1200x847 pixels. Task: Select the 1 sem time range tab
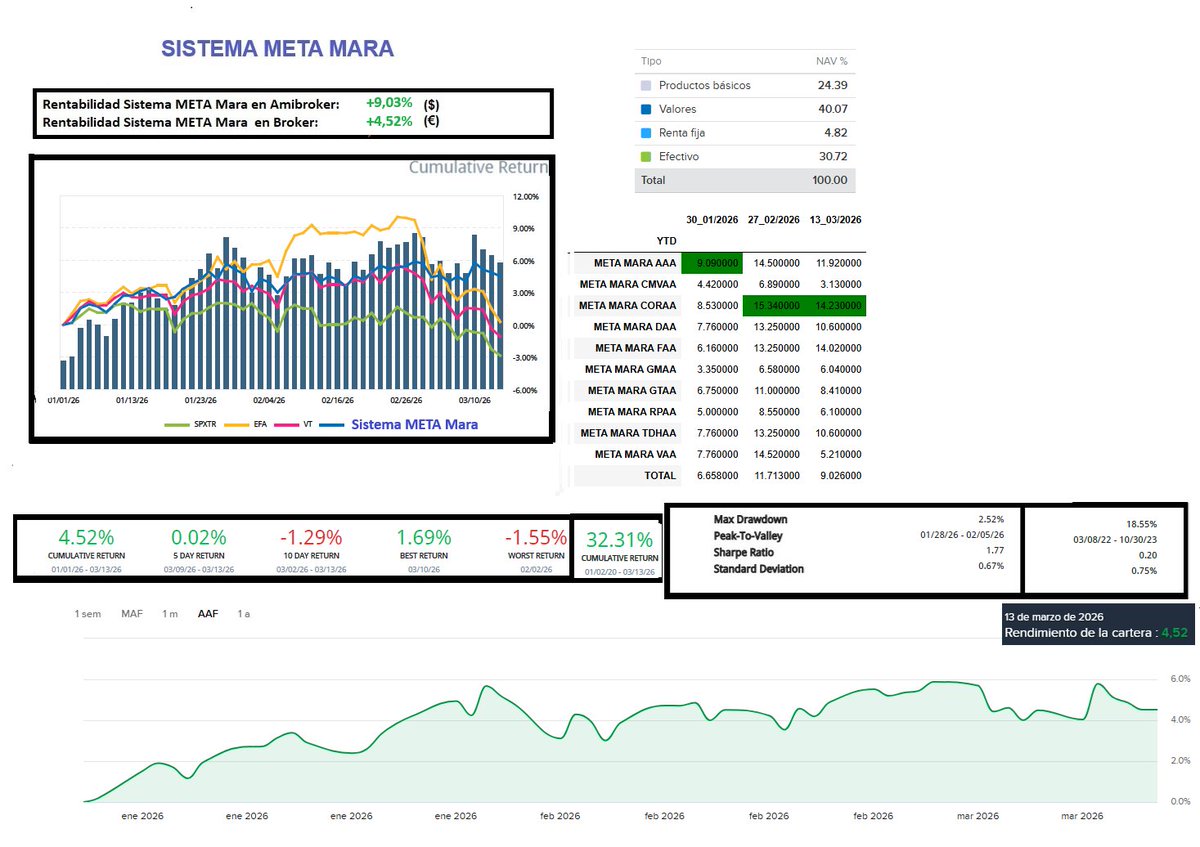pyautogui.click(x=87, y=614)
